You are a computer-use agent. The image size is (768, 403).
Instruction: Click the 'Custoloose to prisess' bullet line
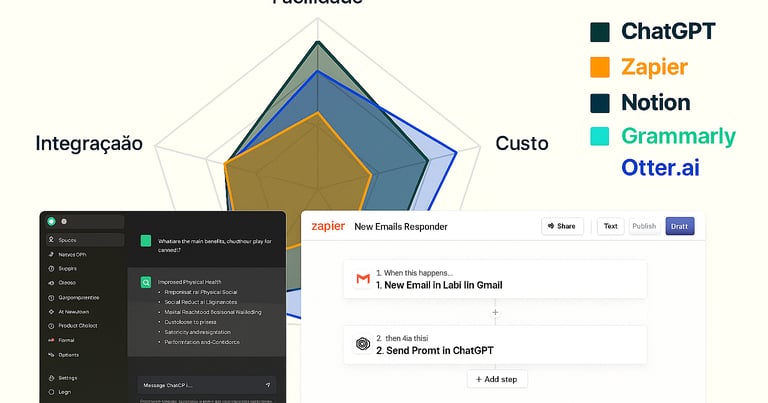point(190,322)
